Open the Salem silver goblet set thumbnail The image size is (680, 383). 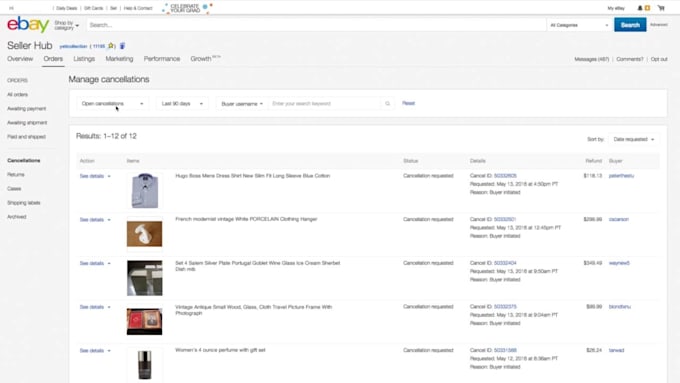(x=144, y=278)
